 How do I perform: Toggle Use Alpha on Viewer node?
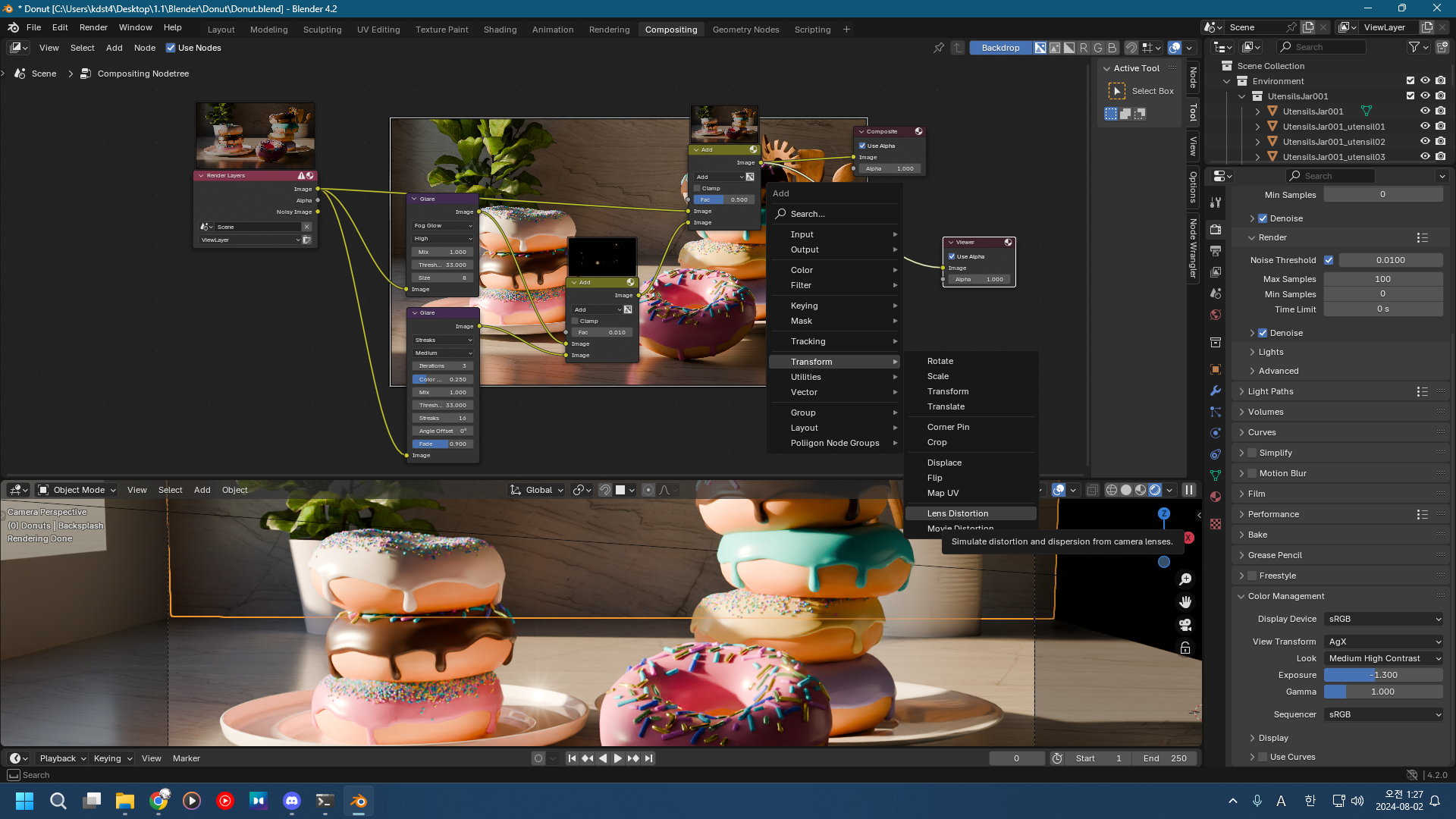[x=952, y=256]
